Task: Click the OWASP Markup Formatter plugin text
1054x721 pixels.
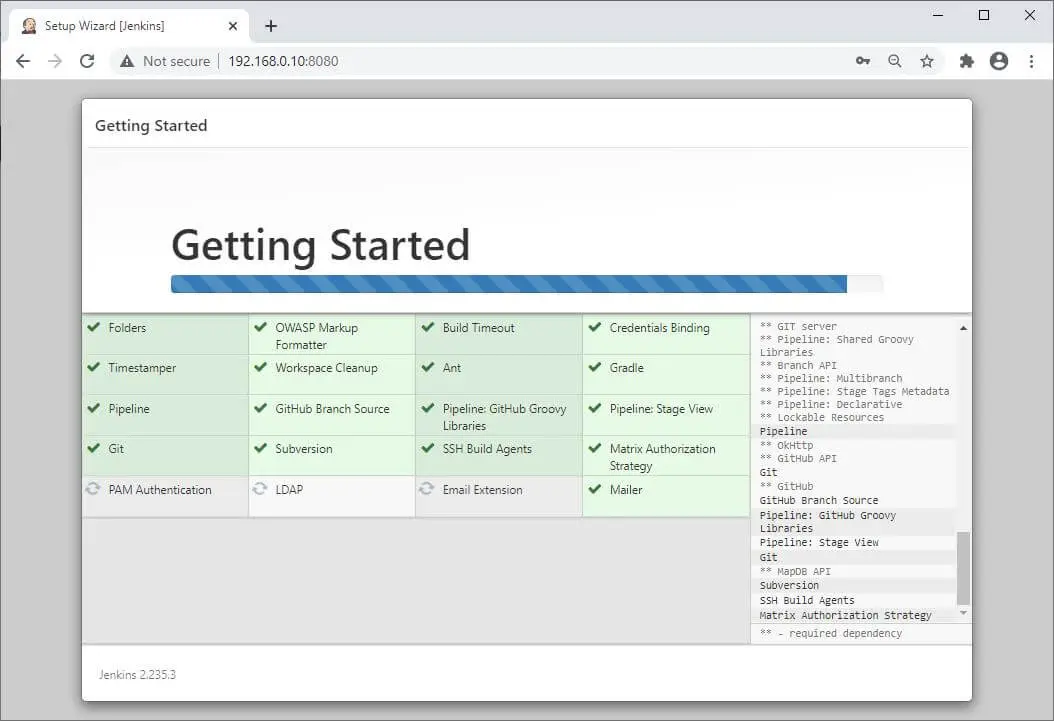Action: tap(317, 336)
